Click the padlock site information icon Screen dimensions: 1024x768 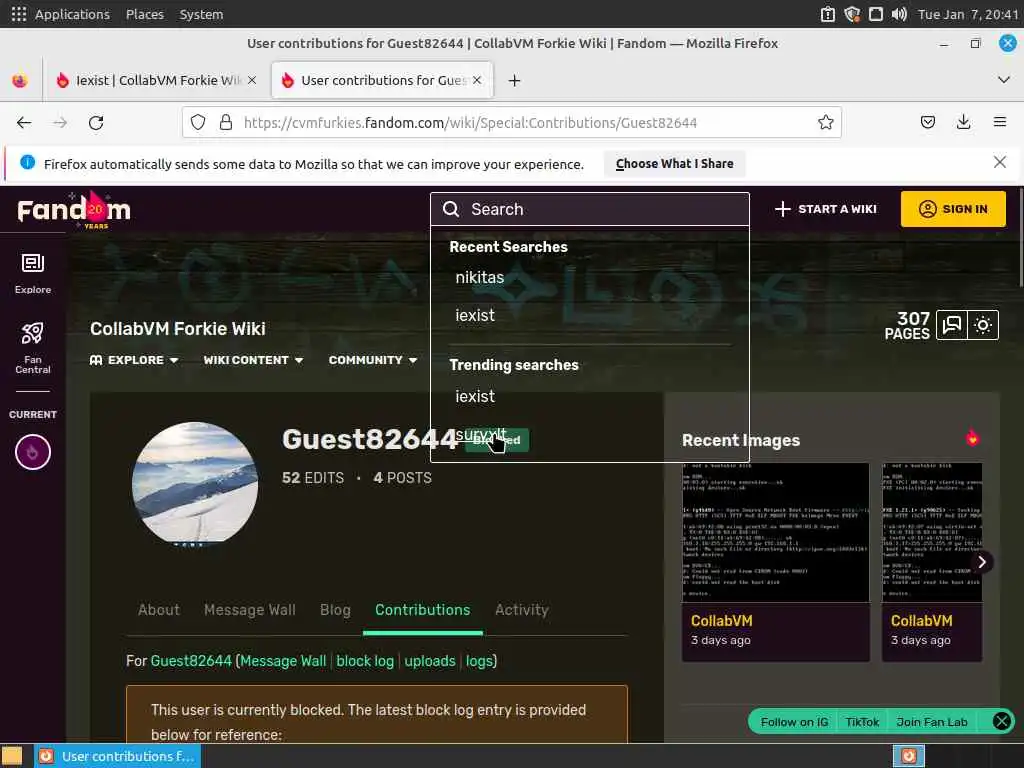[226, 122]
